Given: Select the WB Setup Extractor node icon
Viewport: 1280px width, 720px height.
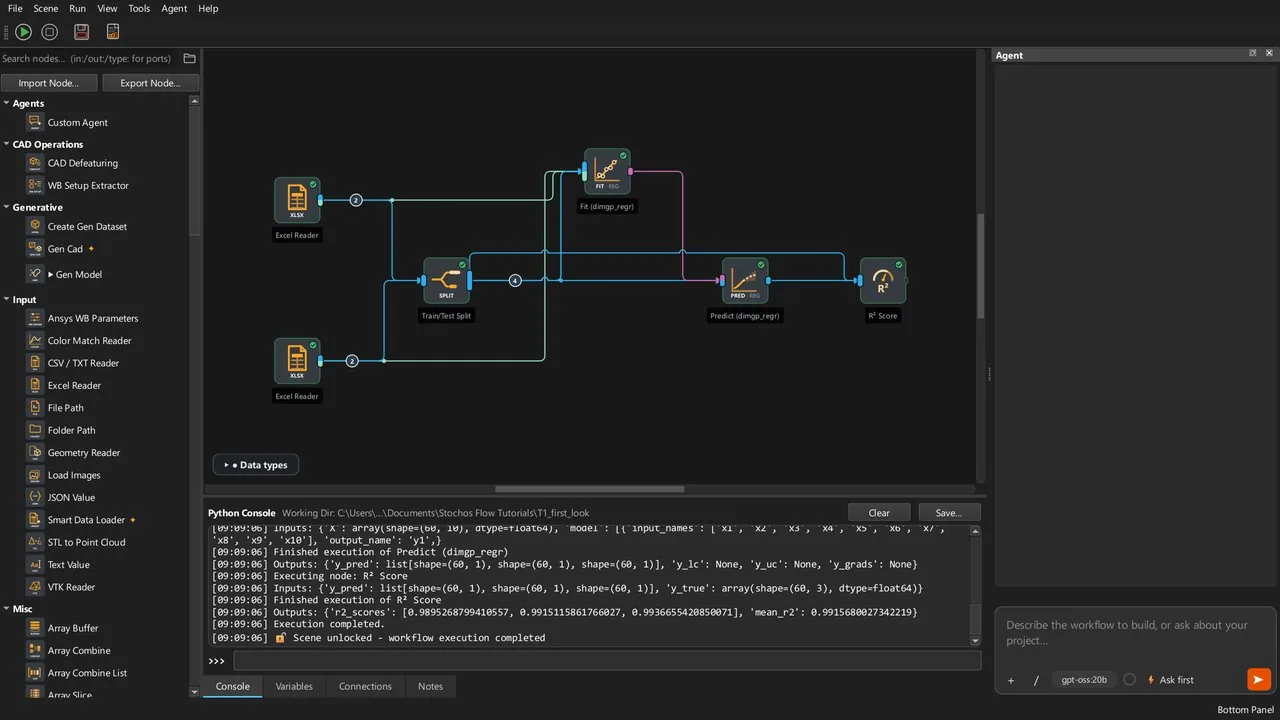Looking at the screenshot, I should [x=35, y=185].
